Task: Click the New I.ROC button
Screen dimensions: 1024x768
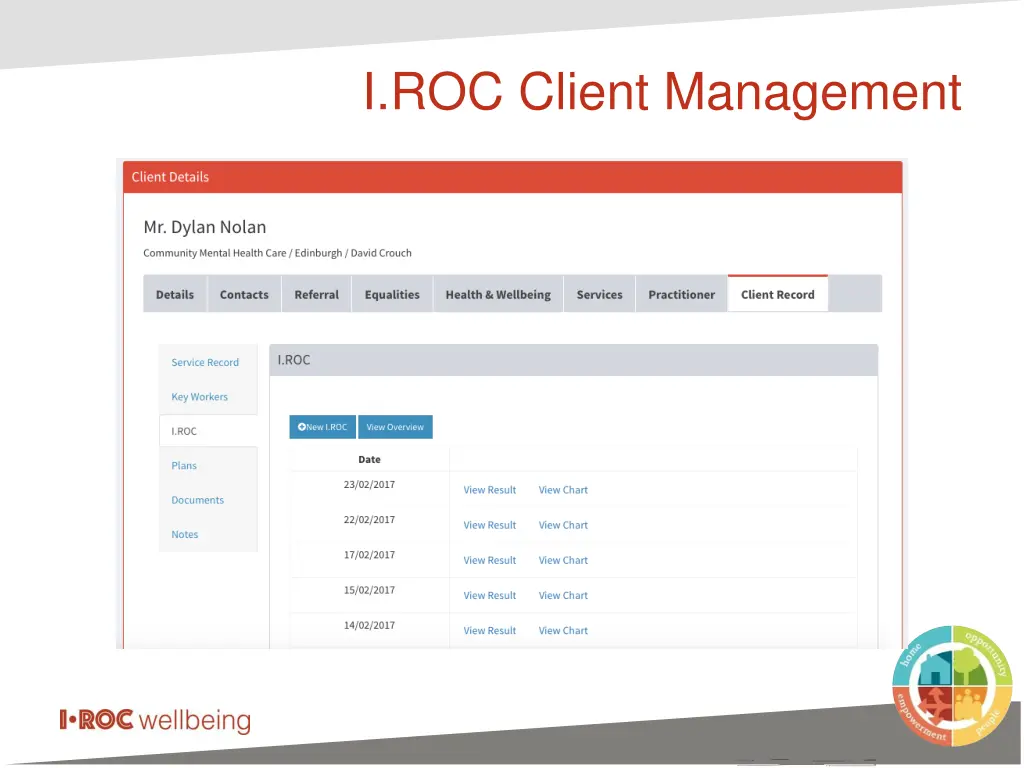Action: [x=323, y=427]
